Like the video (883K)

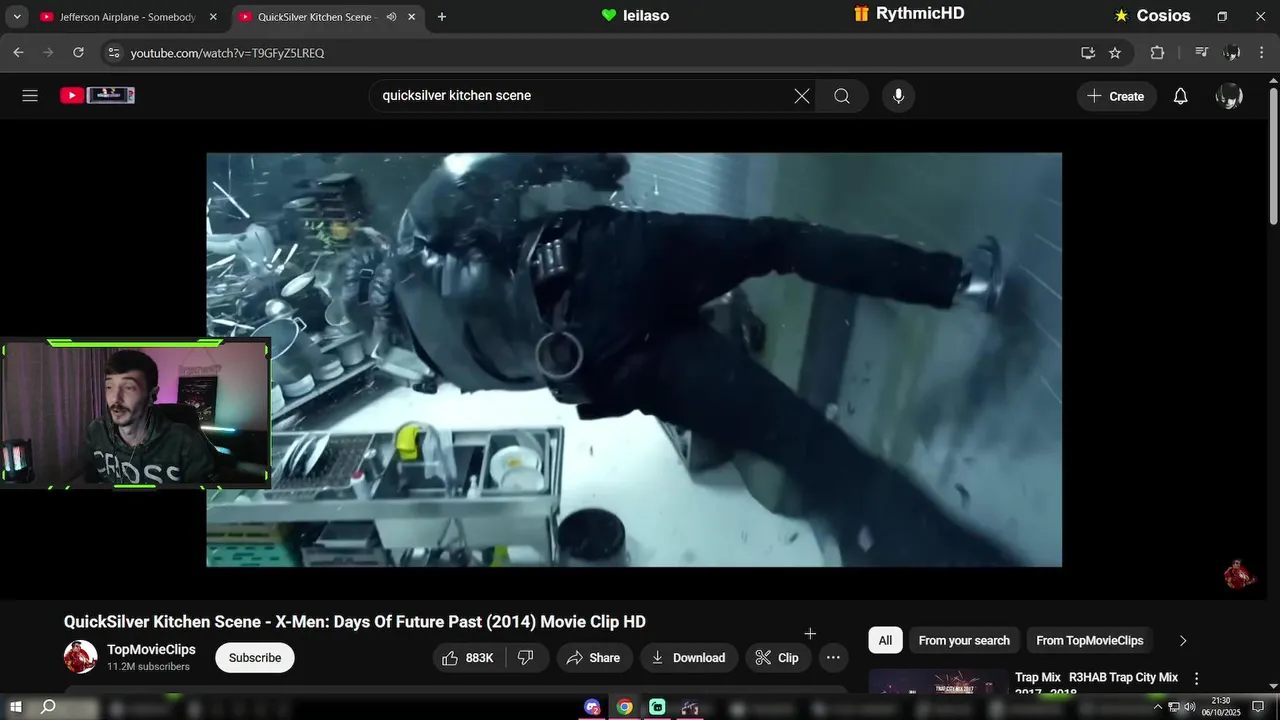[x=469, y=657]
